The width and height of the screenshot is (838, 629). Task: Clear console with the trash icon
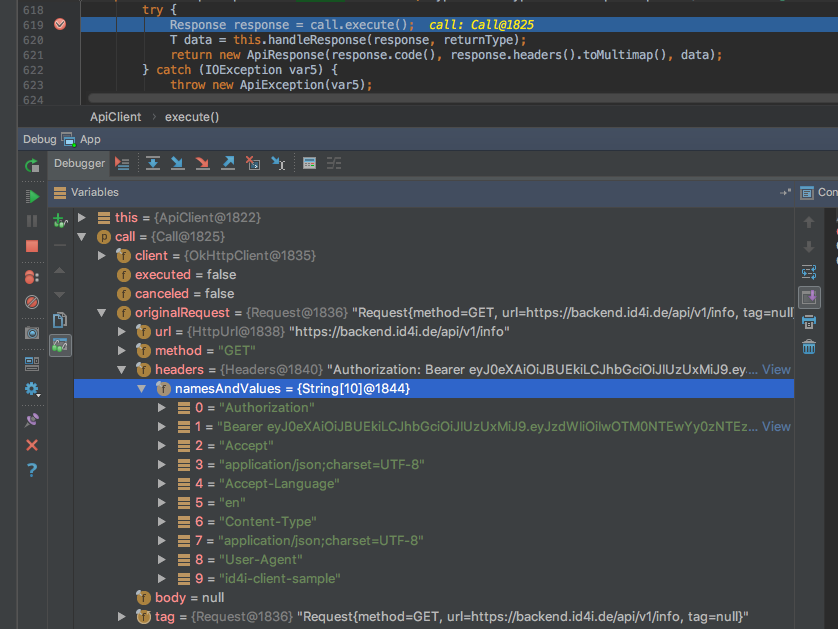(809, 347)
